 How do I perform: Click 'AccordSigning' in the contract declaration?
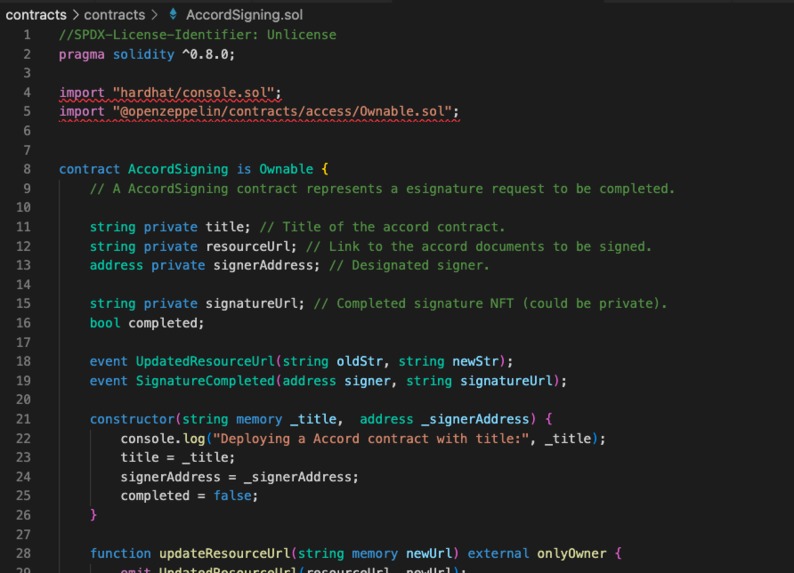click(x=178, y=169)
